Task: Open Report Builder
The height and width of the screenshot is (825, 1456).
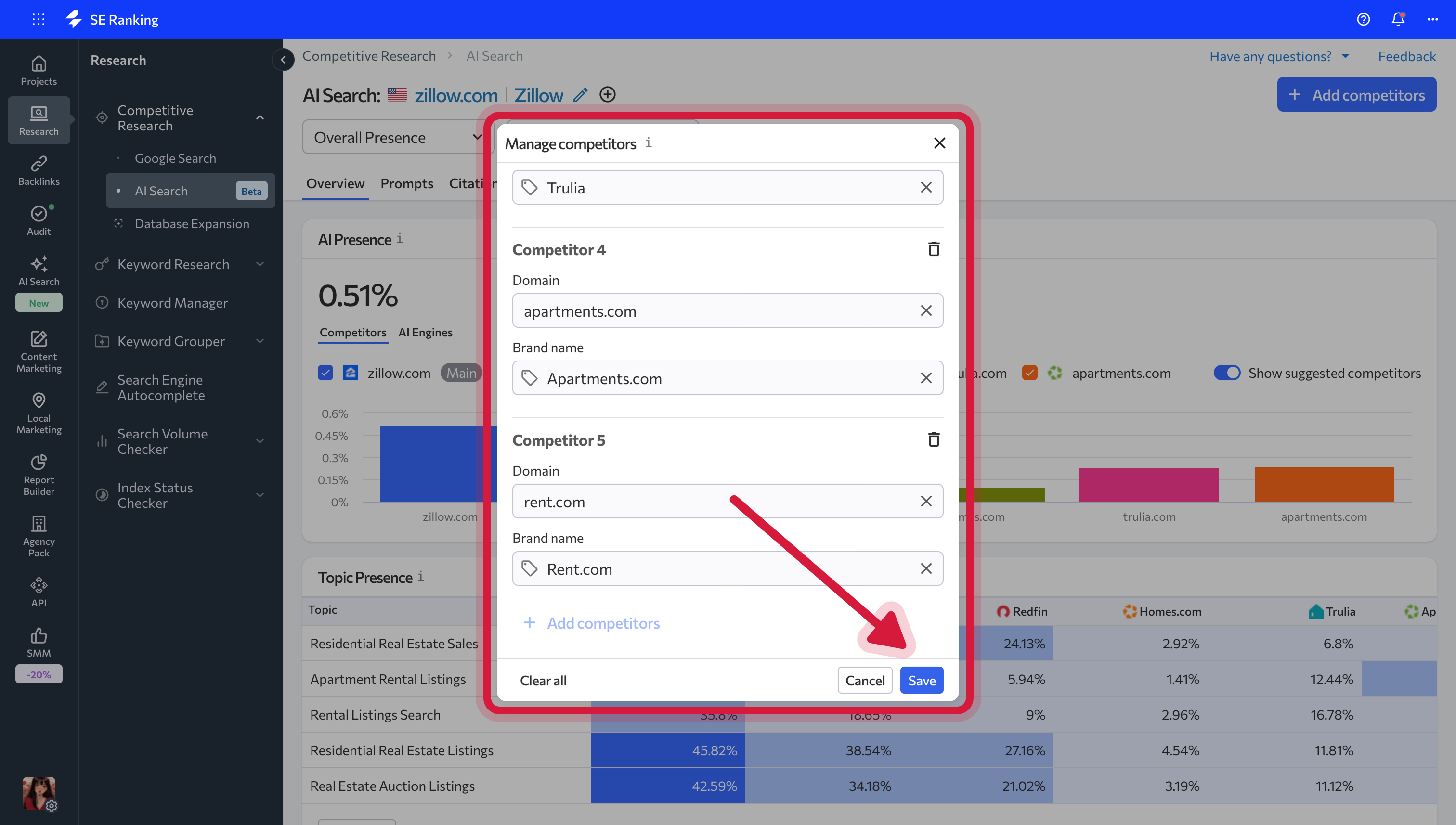Action: click(39, 476)
